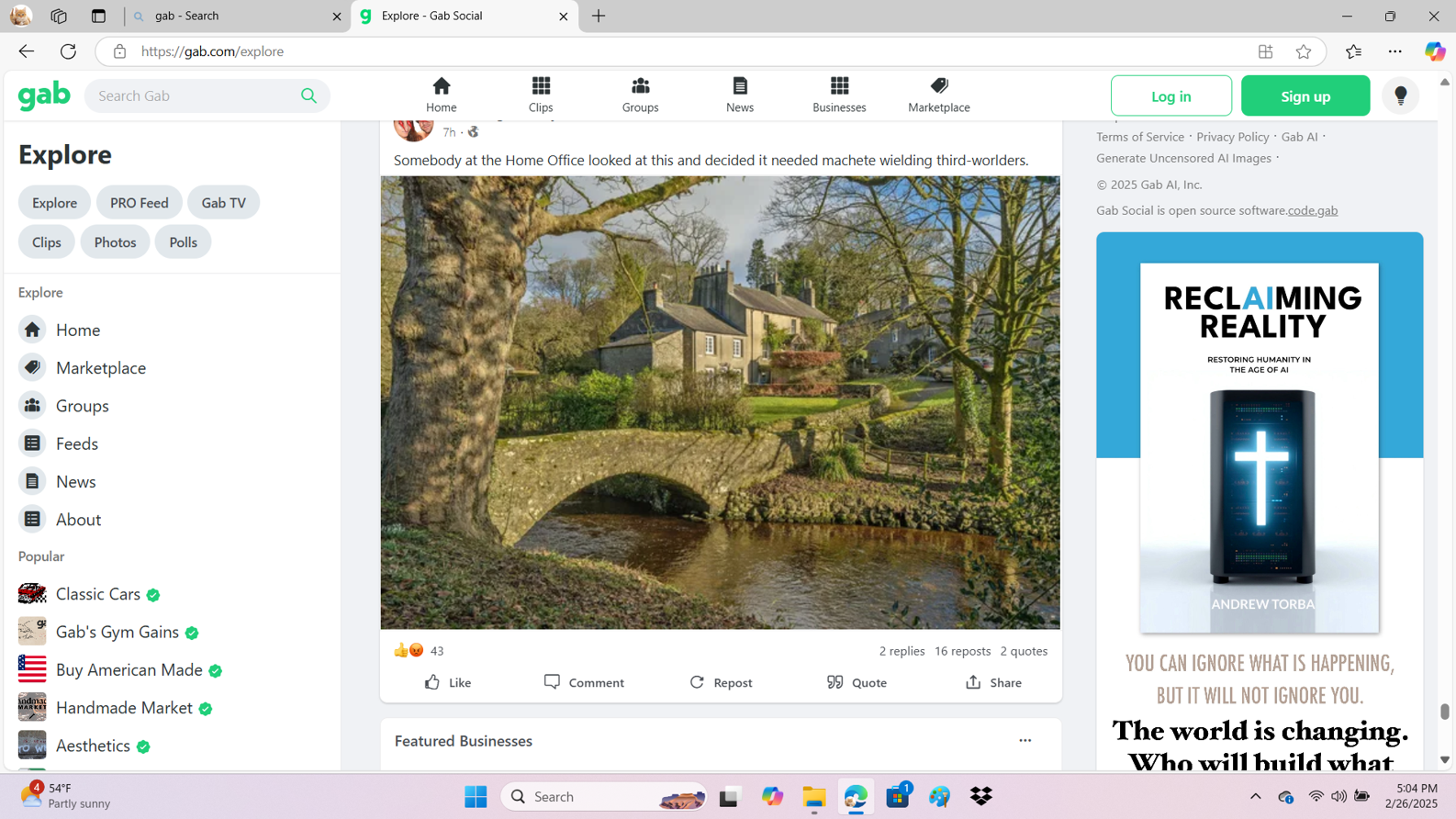Open the code.gab link
The width and height of the screenshot is (1456, 819).
tap(1313, 210)
